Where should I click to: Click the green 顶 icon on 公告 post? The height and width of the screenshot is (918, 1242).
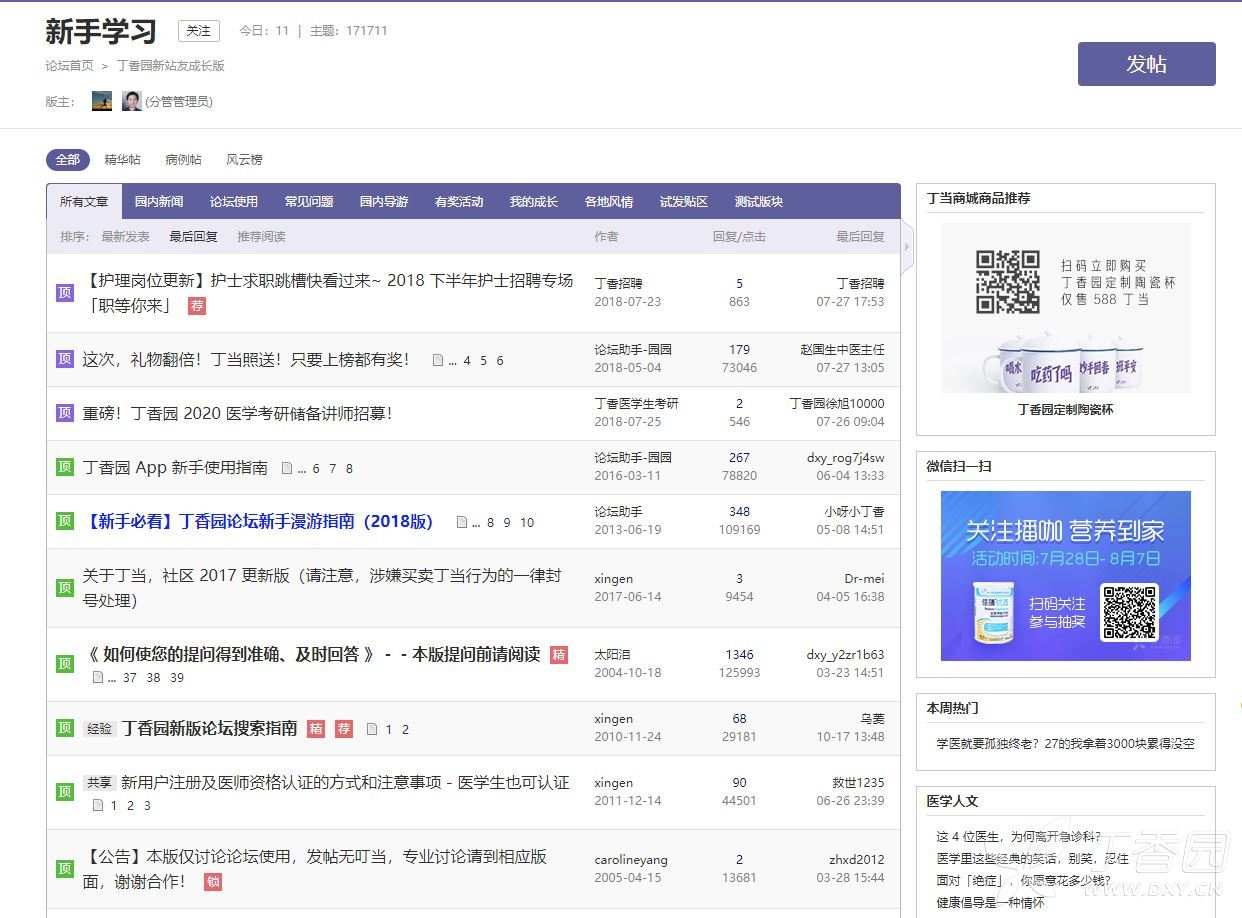pos(65,869)
